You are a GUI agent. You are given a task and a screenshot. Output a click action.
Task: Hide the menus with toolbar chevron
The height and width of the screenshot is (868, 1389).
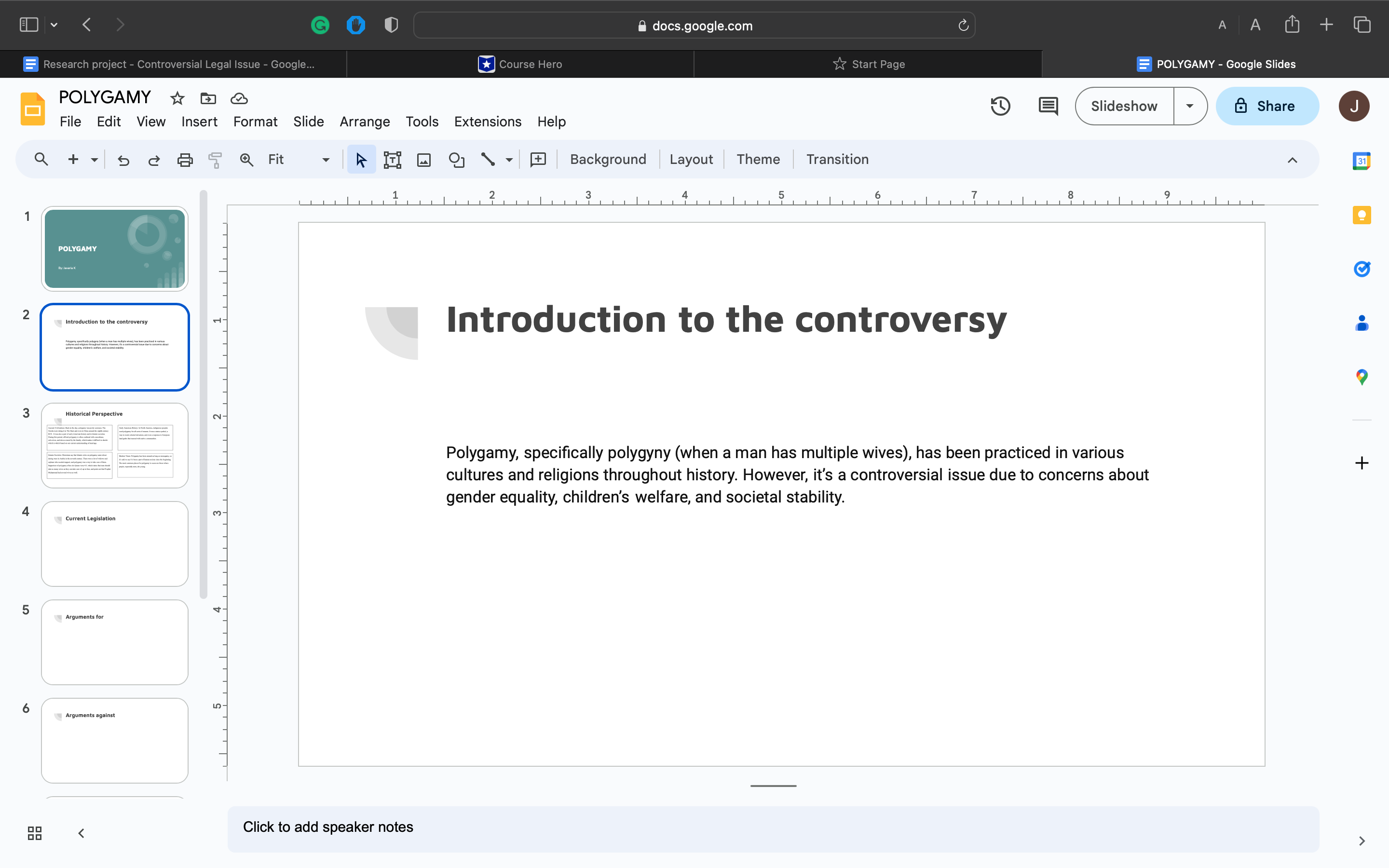(1292, 160)
